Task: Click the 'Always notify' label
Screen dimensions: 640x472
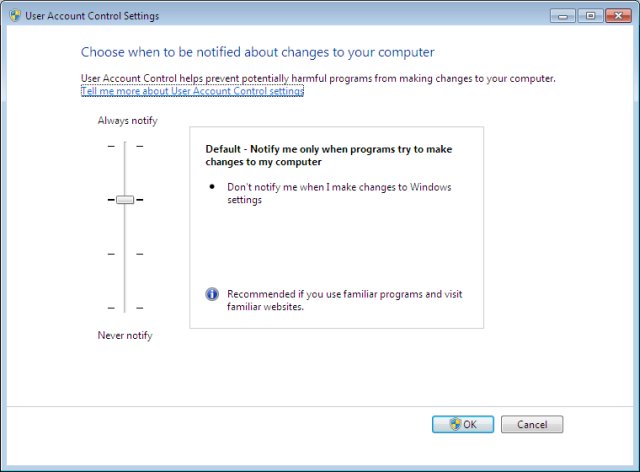Action: click(127, 120)
